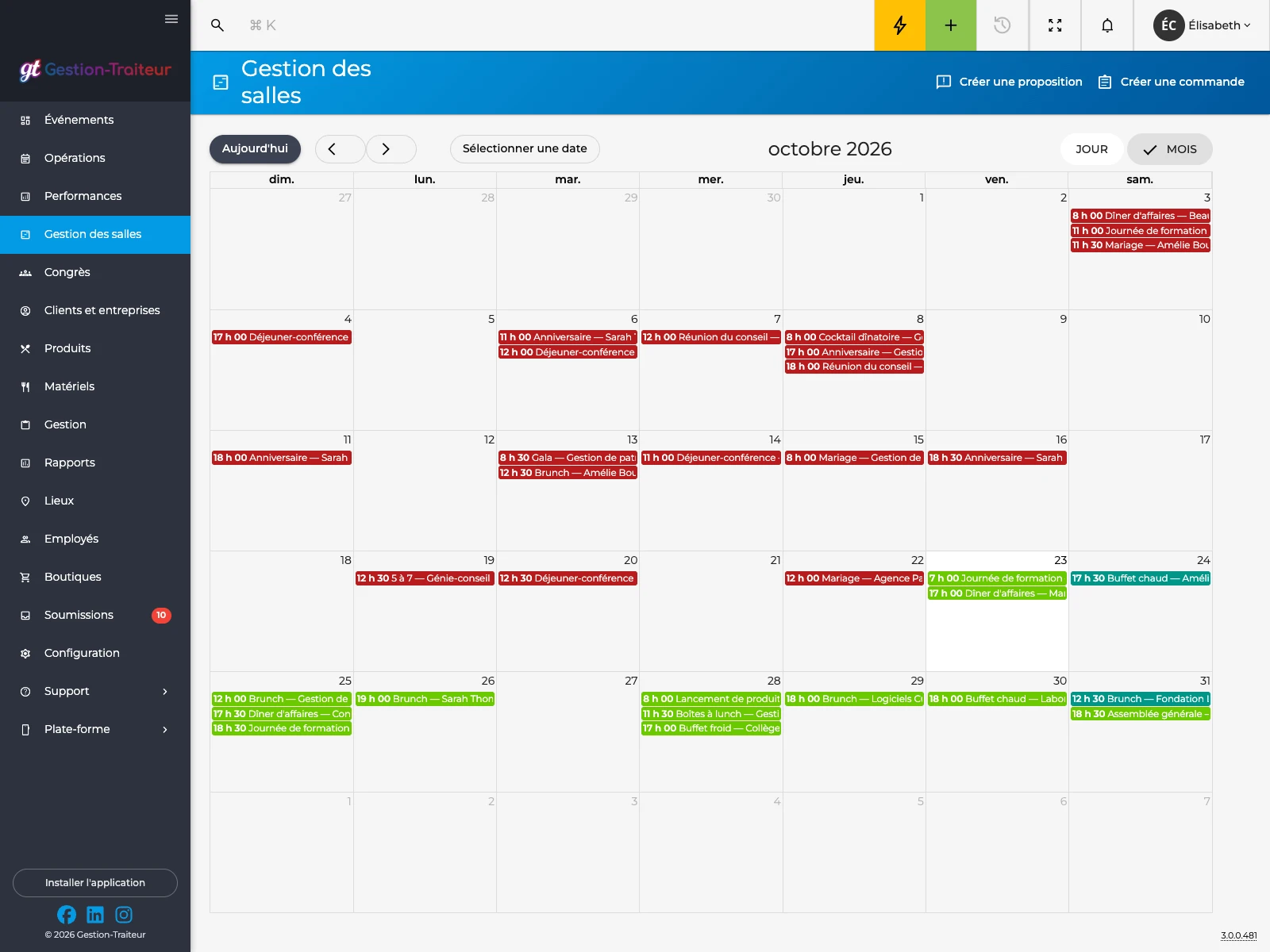Screen dimensions: 1270x952
Task: Open 12 h 30 Brunch Fondation on Oct 31
Action: (x=1140, y=699)
